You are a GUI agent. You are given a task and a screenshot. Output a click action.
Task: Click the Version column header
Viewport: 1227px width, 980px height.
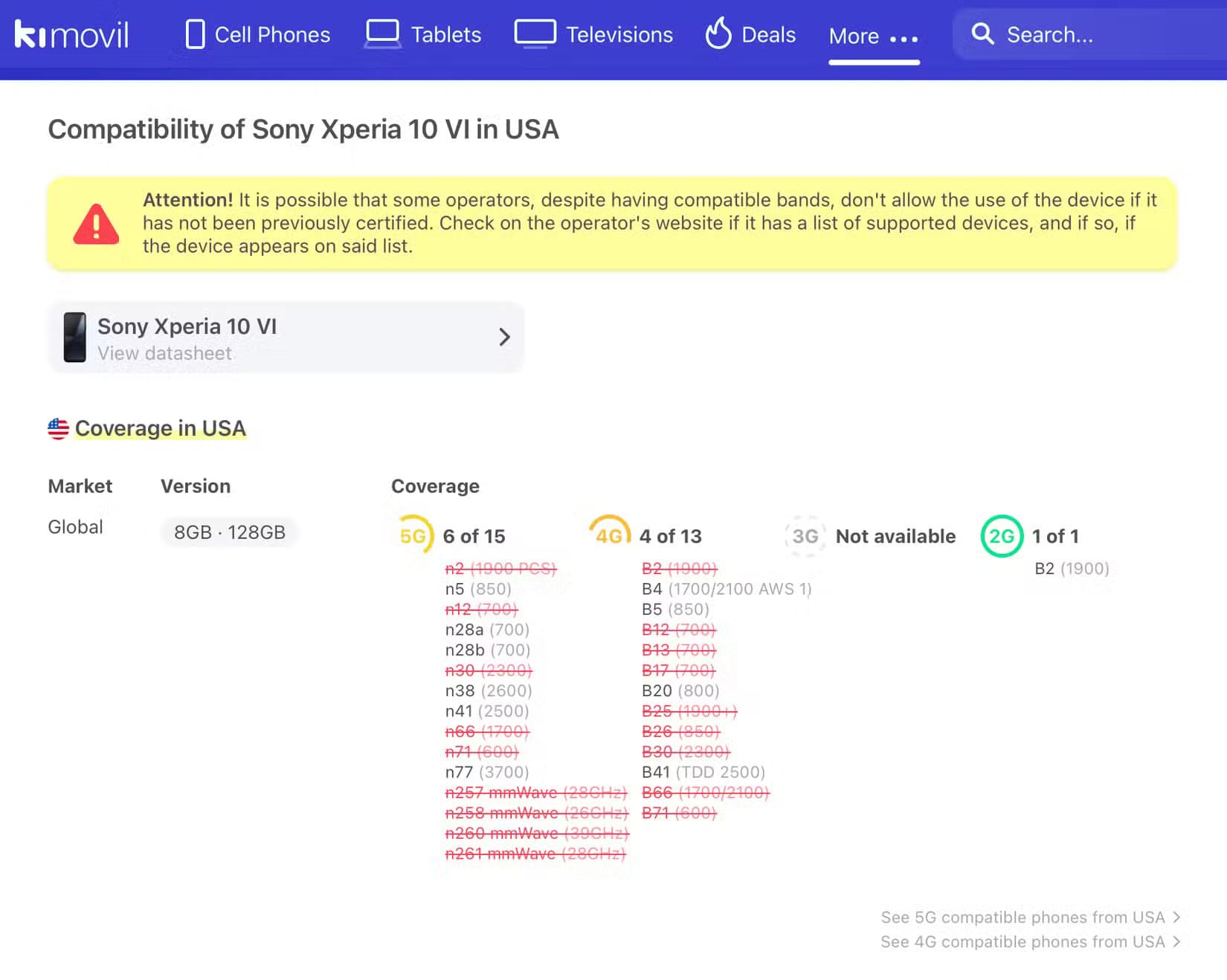click(x=196, y=486)
